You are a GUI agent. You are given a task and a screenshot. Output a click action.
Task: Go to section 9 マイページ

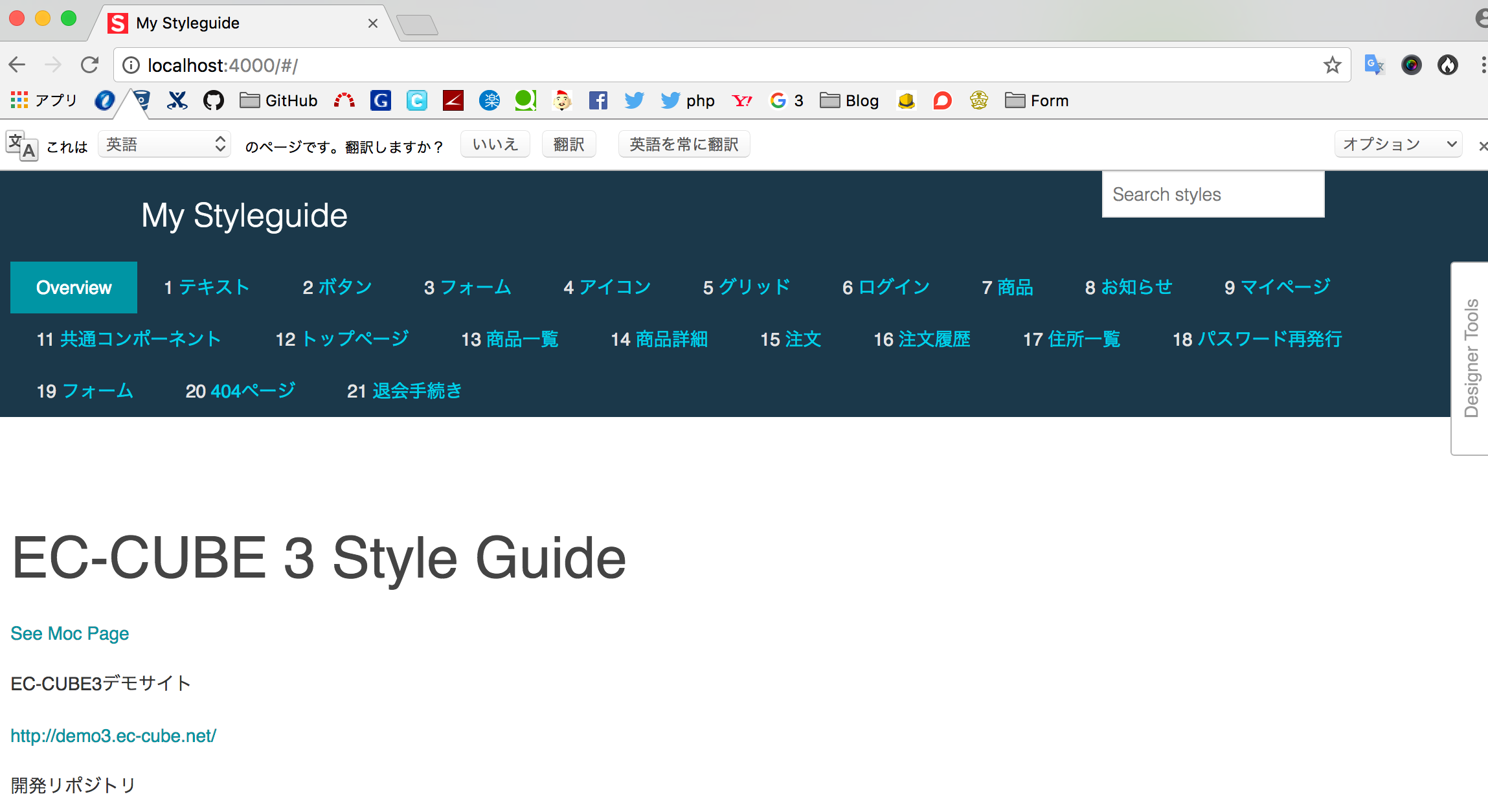click(1277, 288)
